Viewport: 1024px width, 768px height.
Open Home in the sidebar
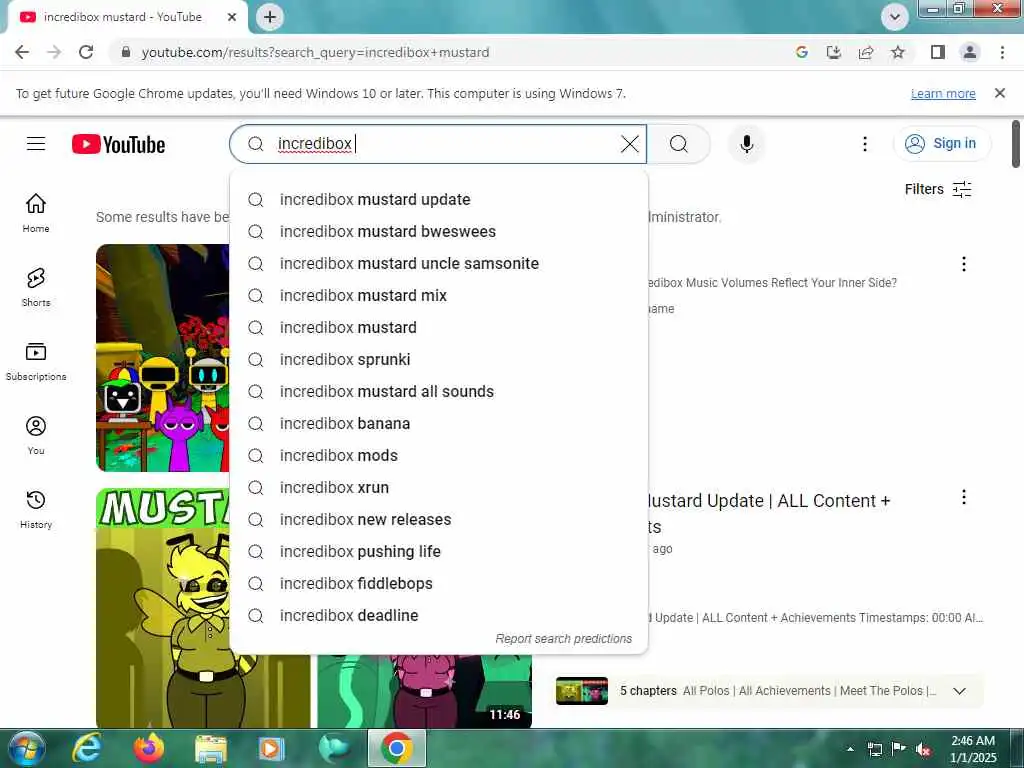point(36,213)
